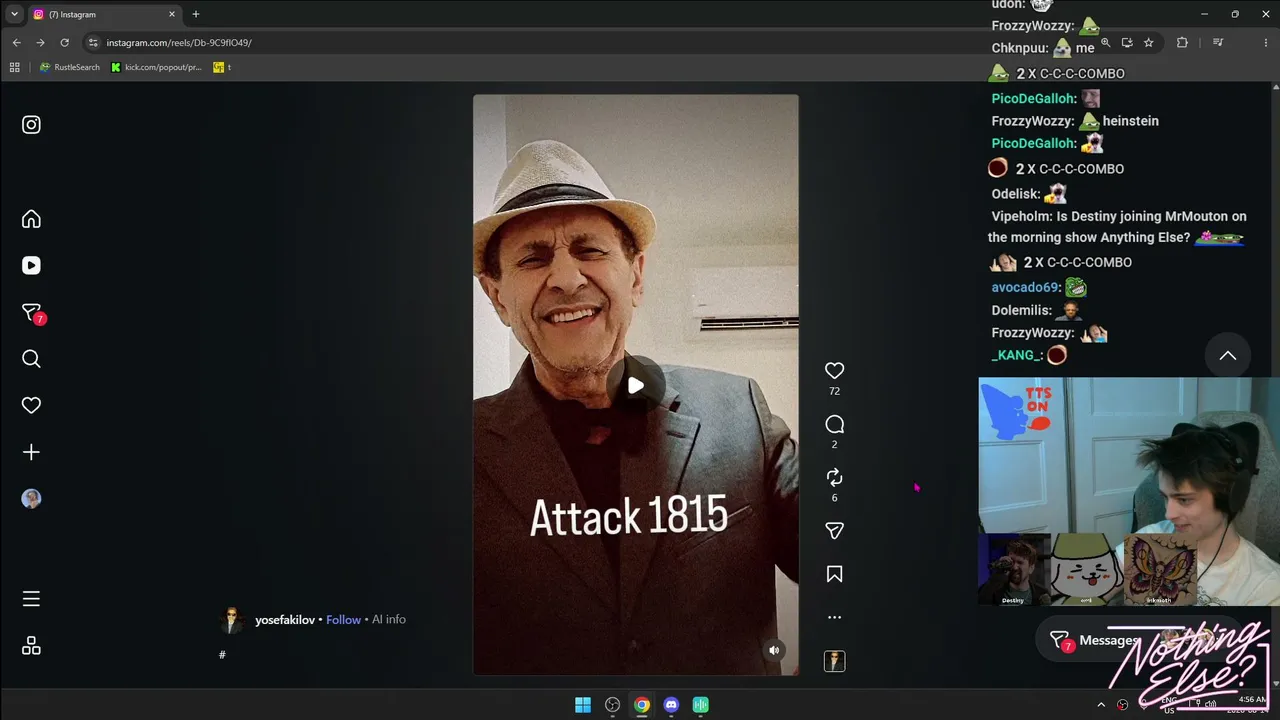The width and height of the screenshot is (1280, 720).
Task: Go forward in the browser
Action: point(40,43)
